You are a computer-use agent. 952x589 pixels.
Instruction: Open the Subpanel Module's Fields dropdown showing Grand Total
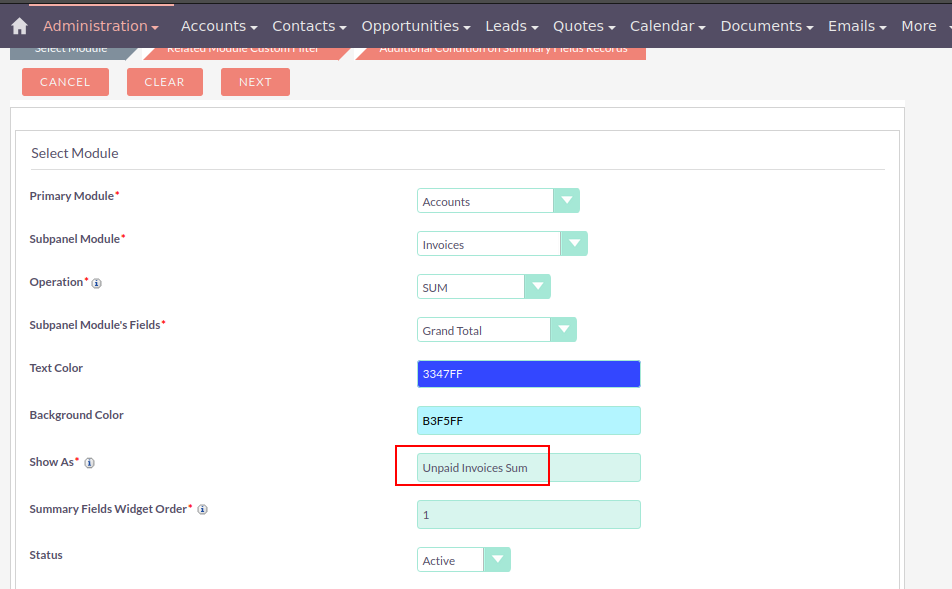click(497, 330)
